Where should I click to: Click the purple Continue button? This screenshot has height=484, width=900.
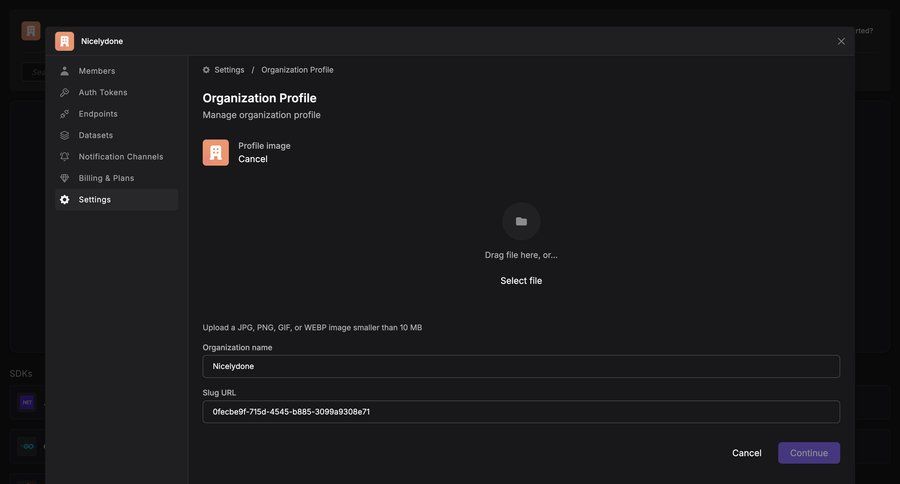click(x=809, y=453)
